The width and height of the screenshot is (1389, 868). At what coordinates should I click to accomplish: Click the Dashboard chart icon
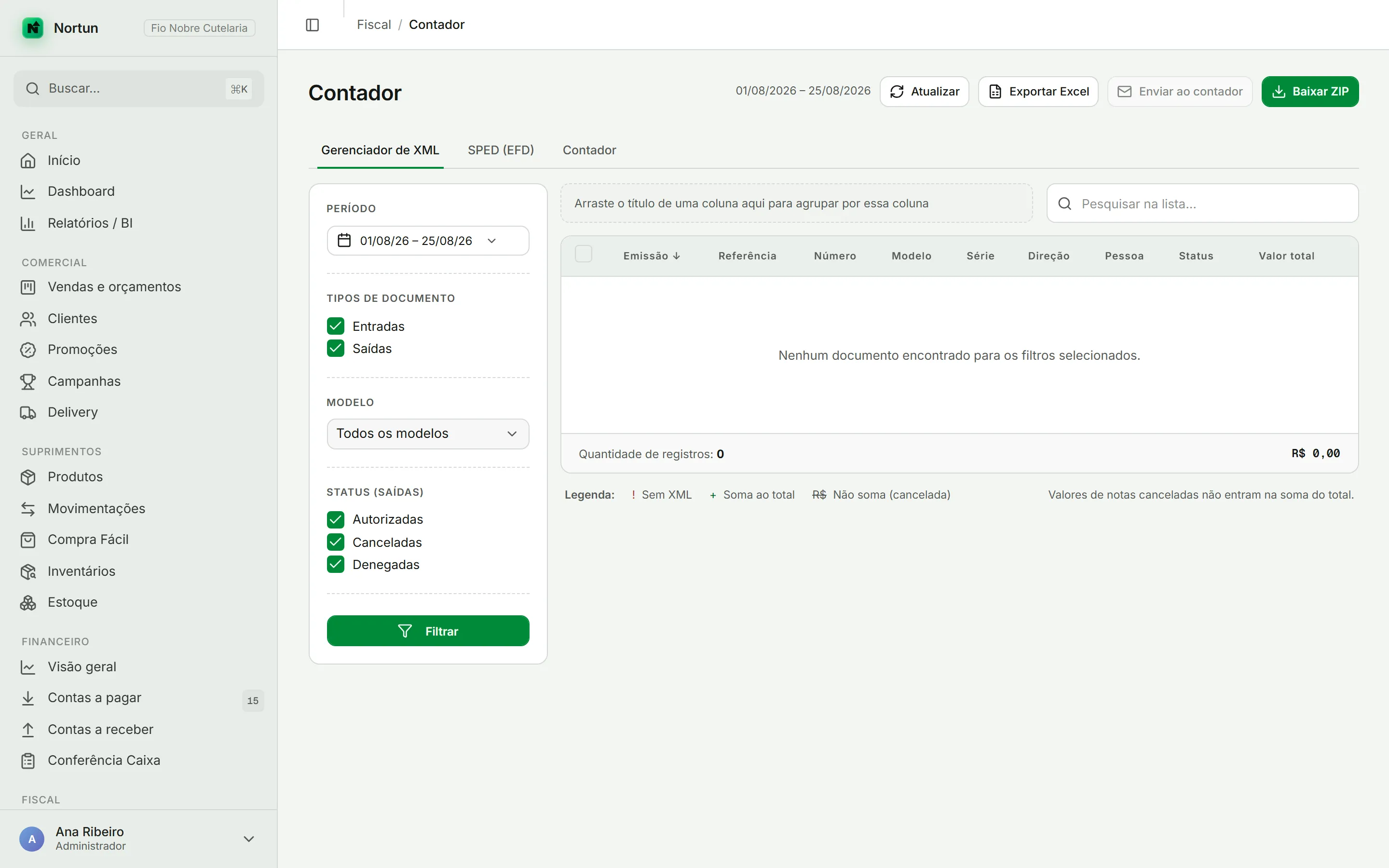coord(28,192)
